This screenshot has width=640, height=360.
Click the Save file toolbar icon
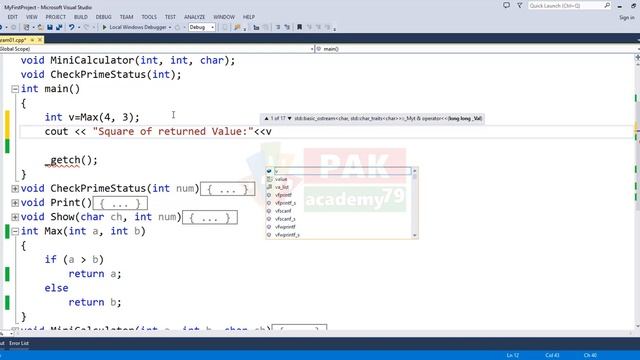50,27
